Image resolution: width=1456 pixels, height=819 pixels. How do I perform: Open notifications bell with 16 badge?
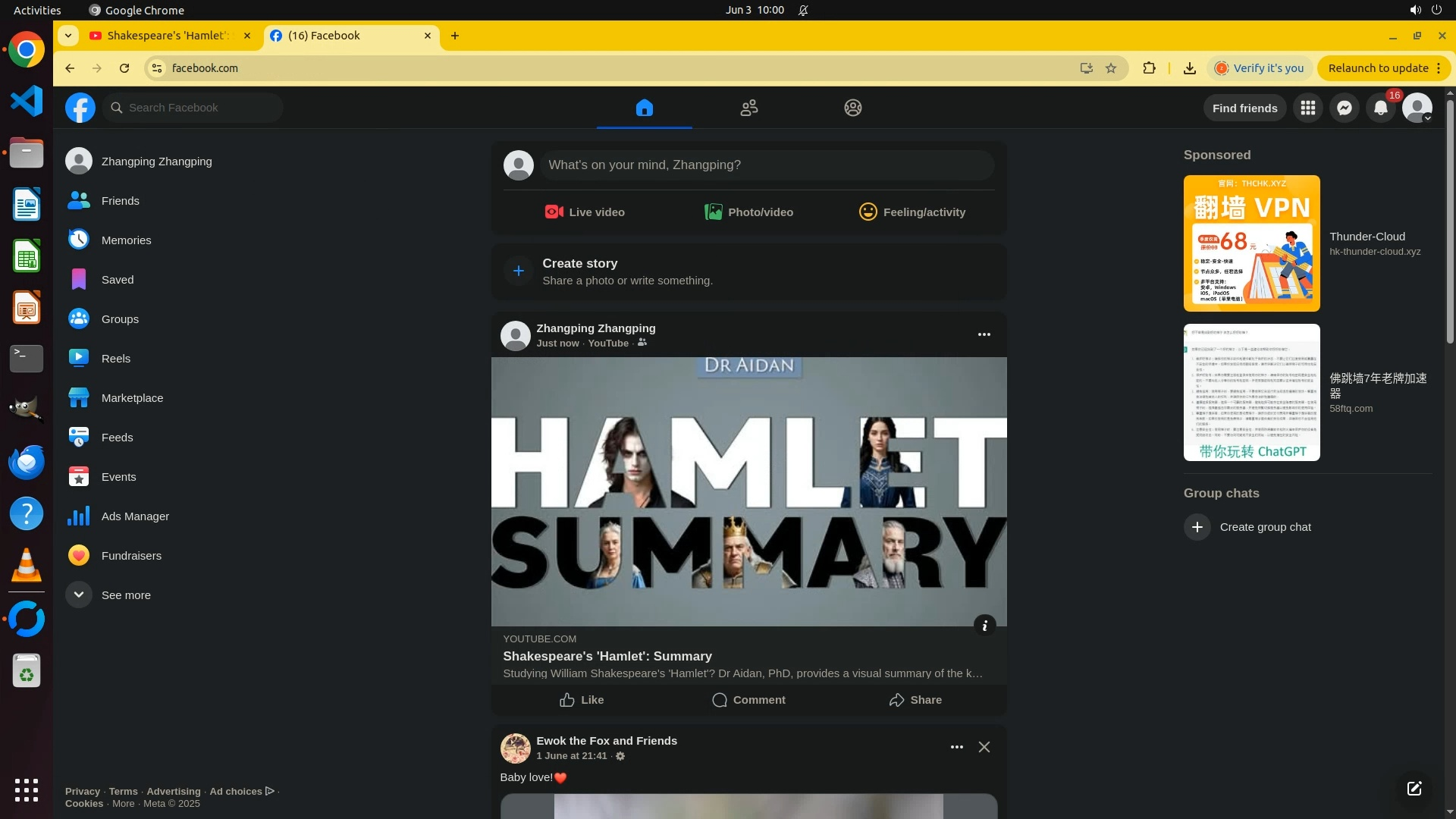1381,108
